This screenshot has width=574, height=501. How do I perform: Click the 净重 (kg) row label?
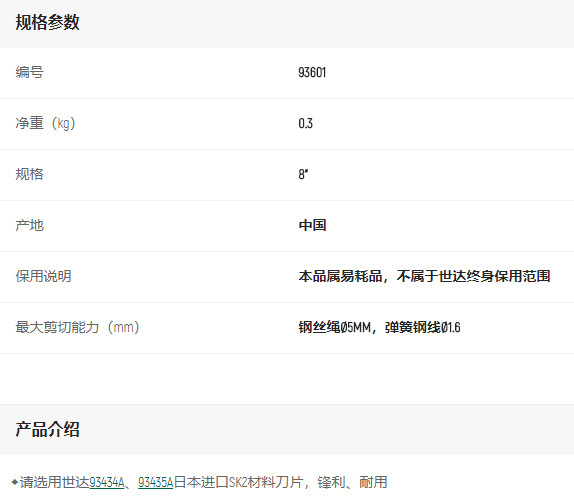pos(45,123)
